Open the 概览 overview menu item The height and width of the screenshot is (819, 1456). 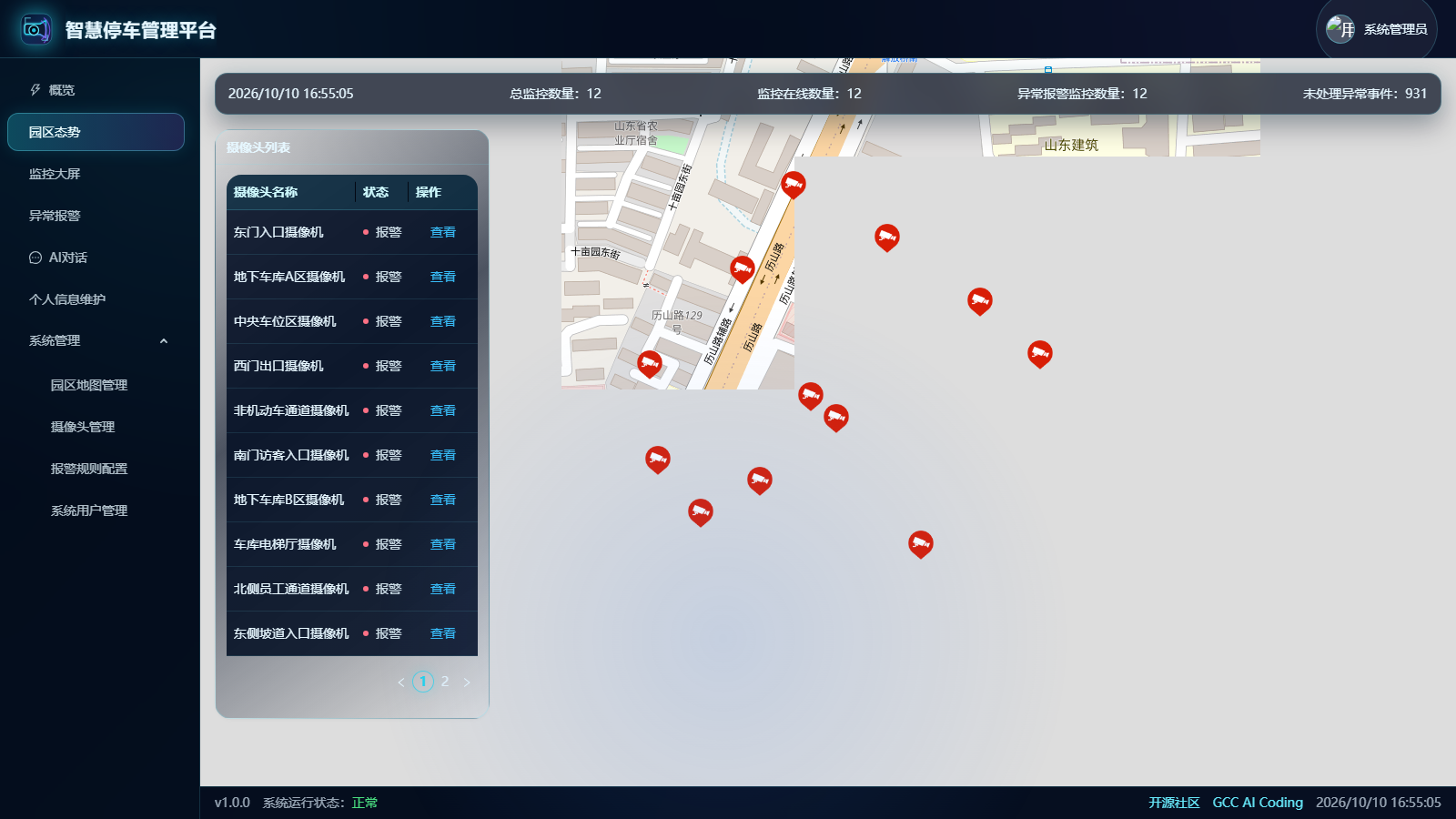point(96,90)
